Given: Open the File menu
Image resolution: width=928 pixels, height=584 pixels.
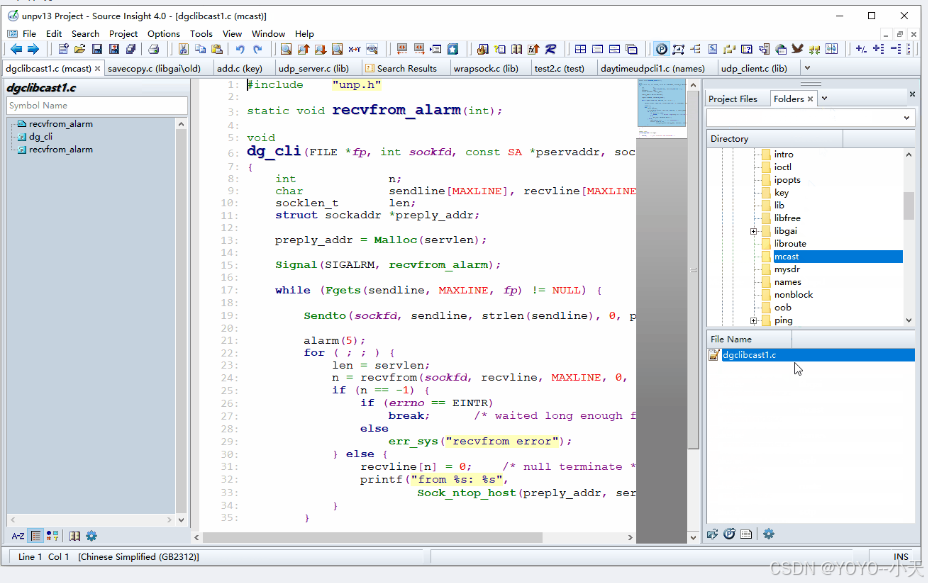Looking at the screenshot, I should click(29, 34).
